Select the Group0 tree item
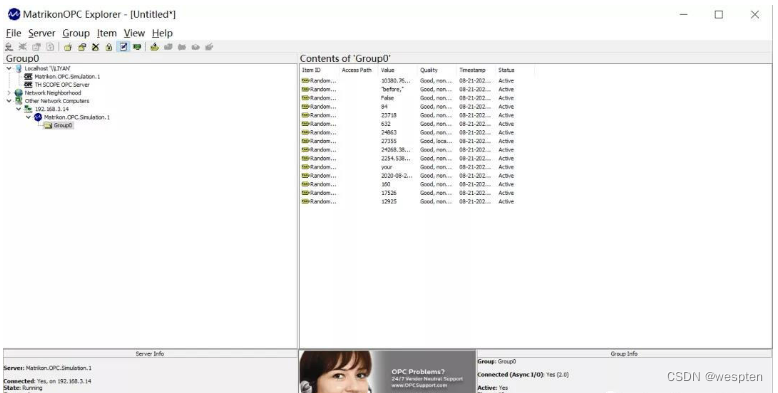The width and height of the screenshot is (778, 393). click(63, 126)
